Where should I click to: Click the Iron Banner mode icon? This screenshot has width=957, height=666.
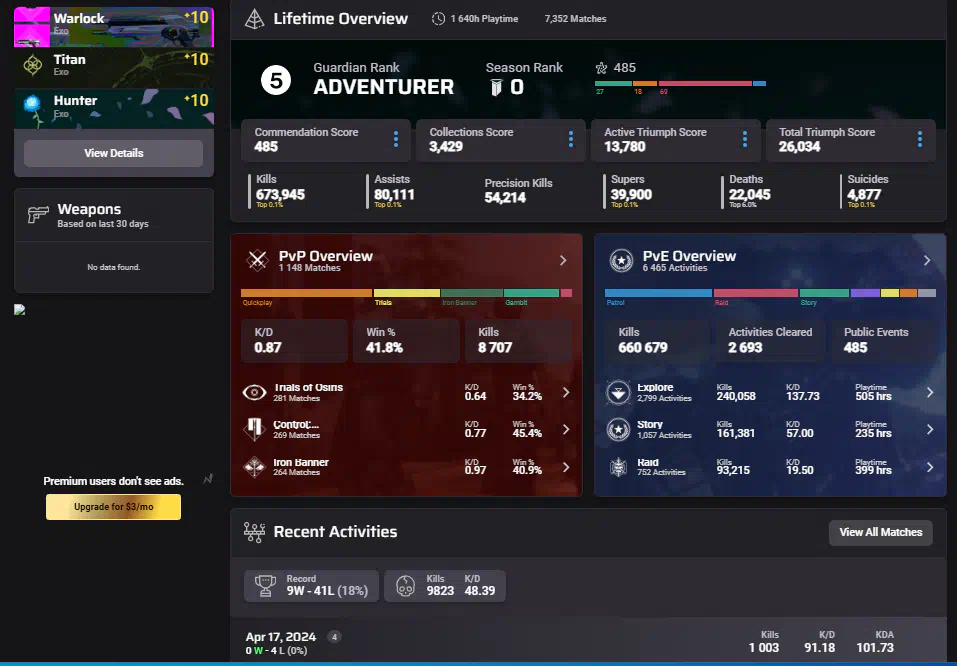[255, 467]
